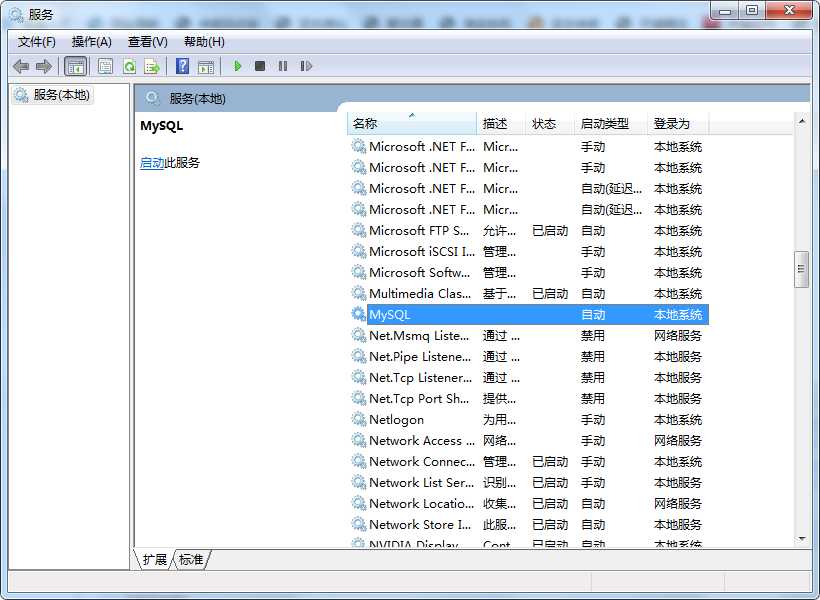Start the service with the green play icon
Image resolution: width=820 pixels, height=600 pixels.
point(237,66)
